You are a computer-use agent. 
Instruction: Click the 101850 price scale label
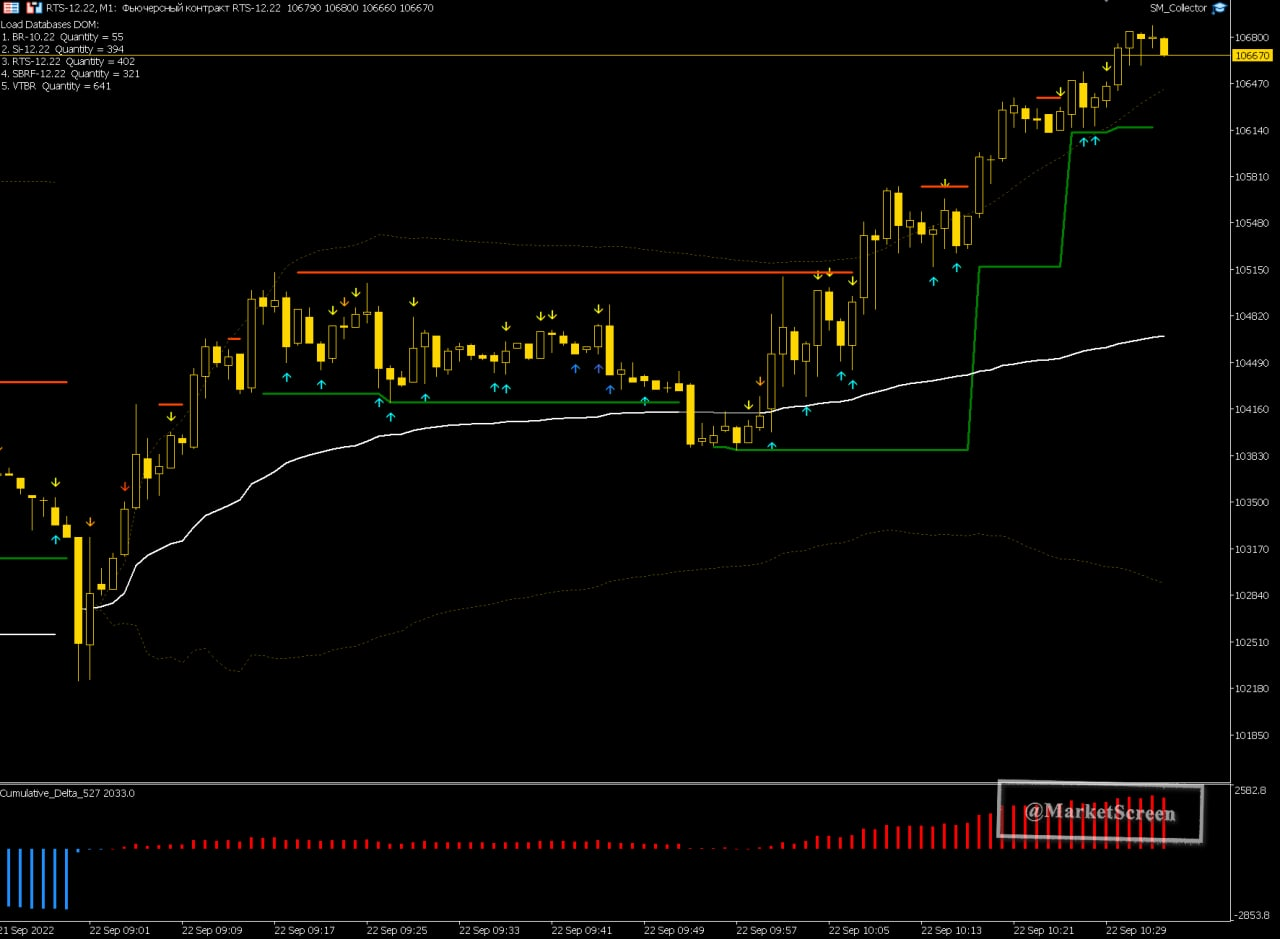[x=1252, y=735]
